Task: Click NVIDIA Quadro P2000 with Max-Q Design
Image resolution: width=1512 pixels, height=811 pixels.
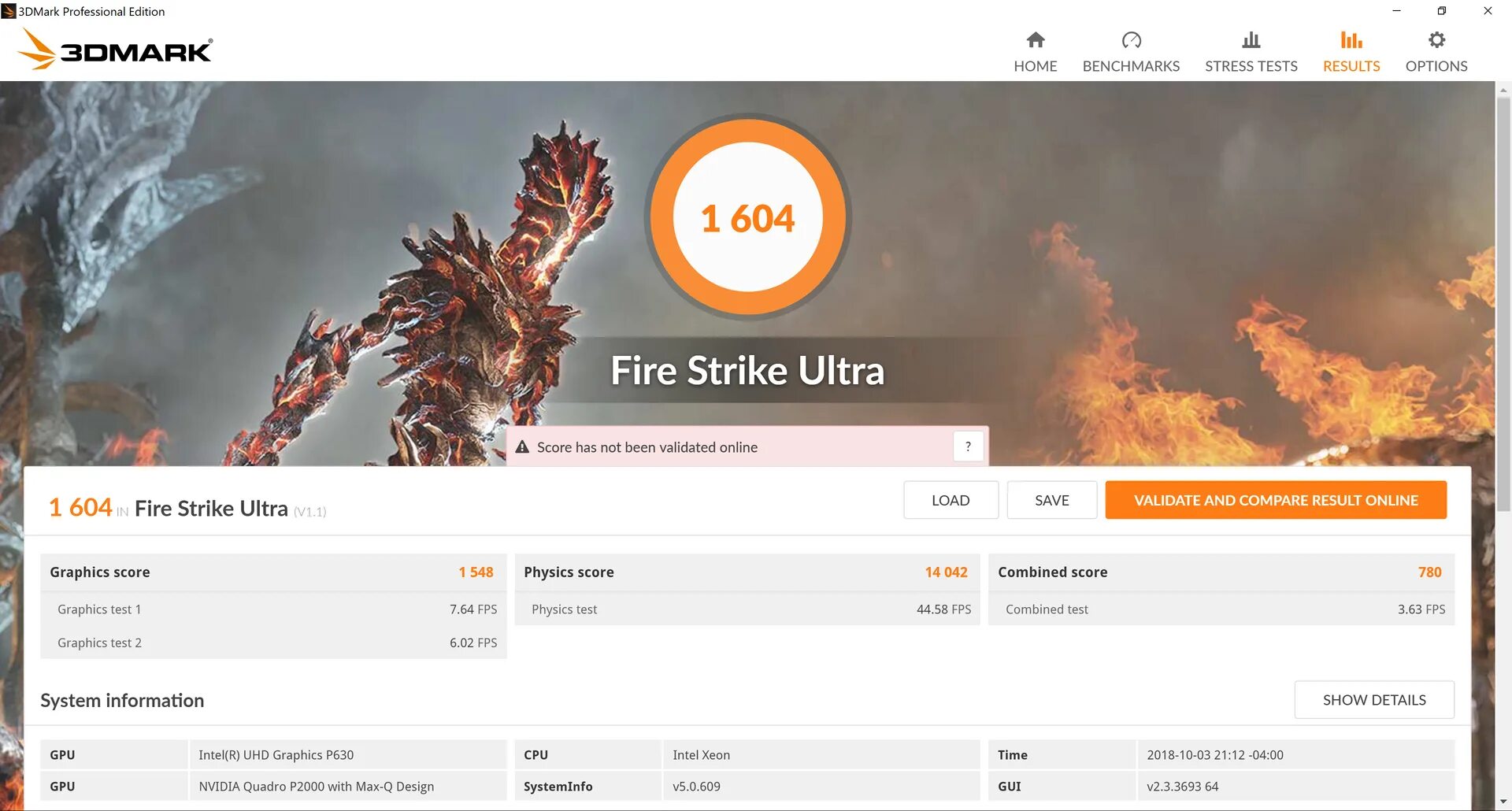Action: (x=317, y=787)
